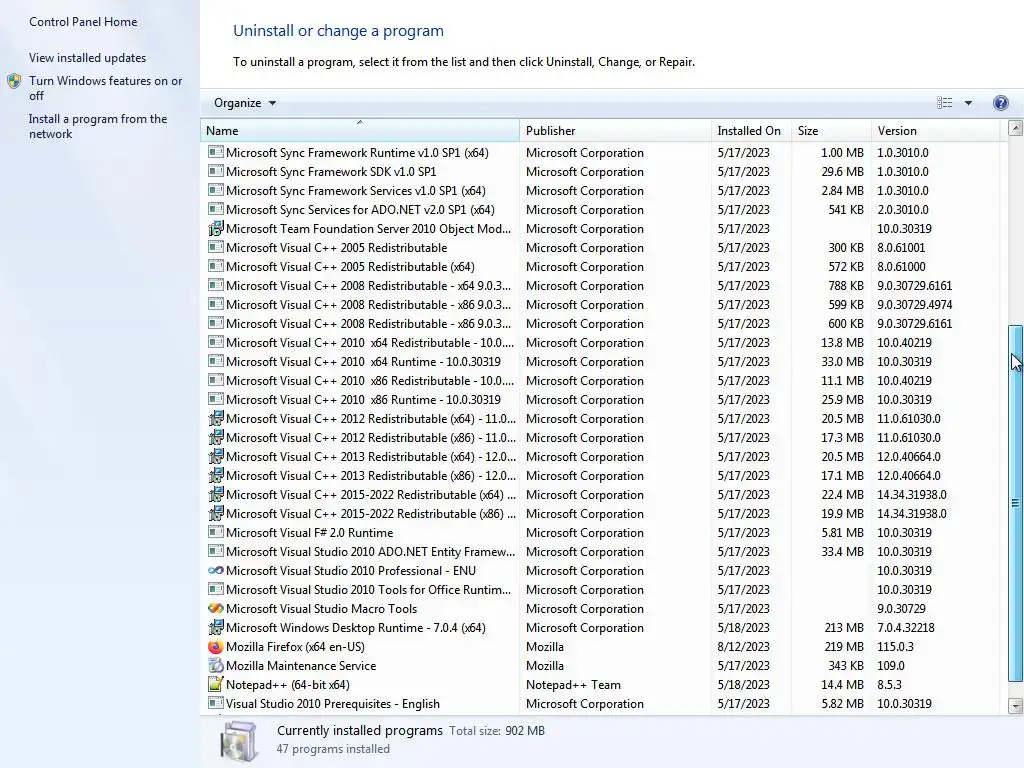The width and height of the screenshot is (1024, 768).
Task: Click the vertical scrollbar thumb
Action: (1015, 503)
